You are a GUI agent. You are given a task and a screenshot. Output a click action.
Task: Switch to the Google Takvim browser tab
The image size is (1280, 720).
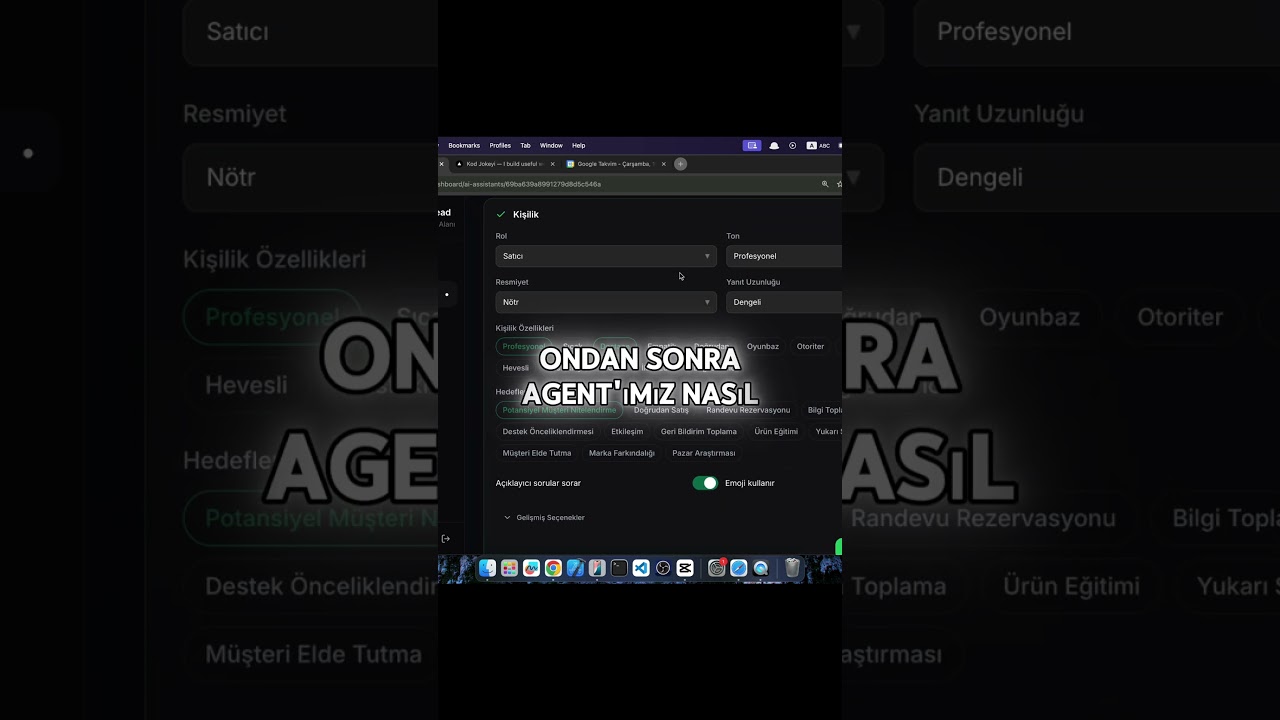pyautogui.click(x=615, y=164)
